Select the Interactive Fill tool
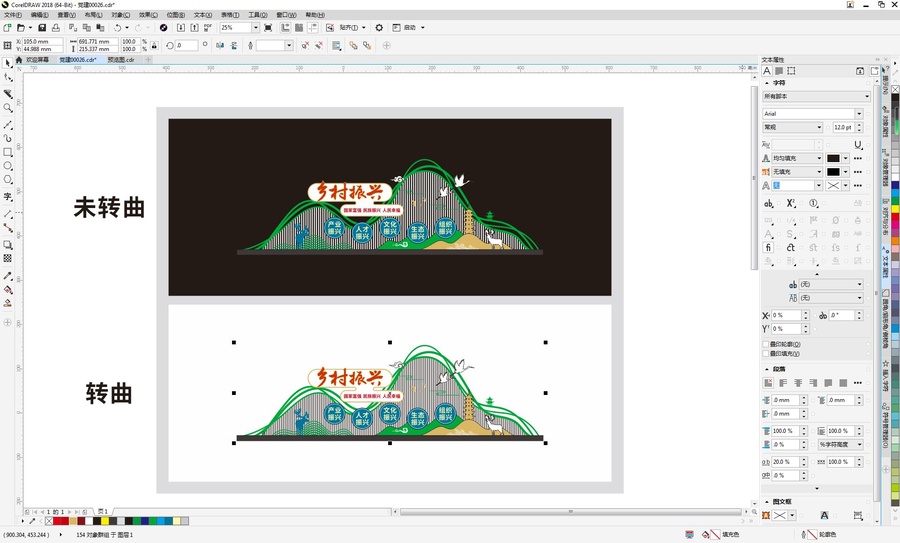 pos(7,290)
